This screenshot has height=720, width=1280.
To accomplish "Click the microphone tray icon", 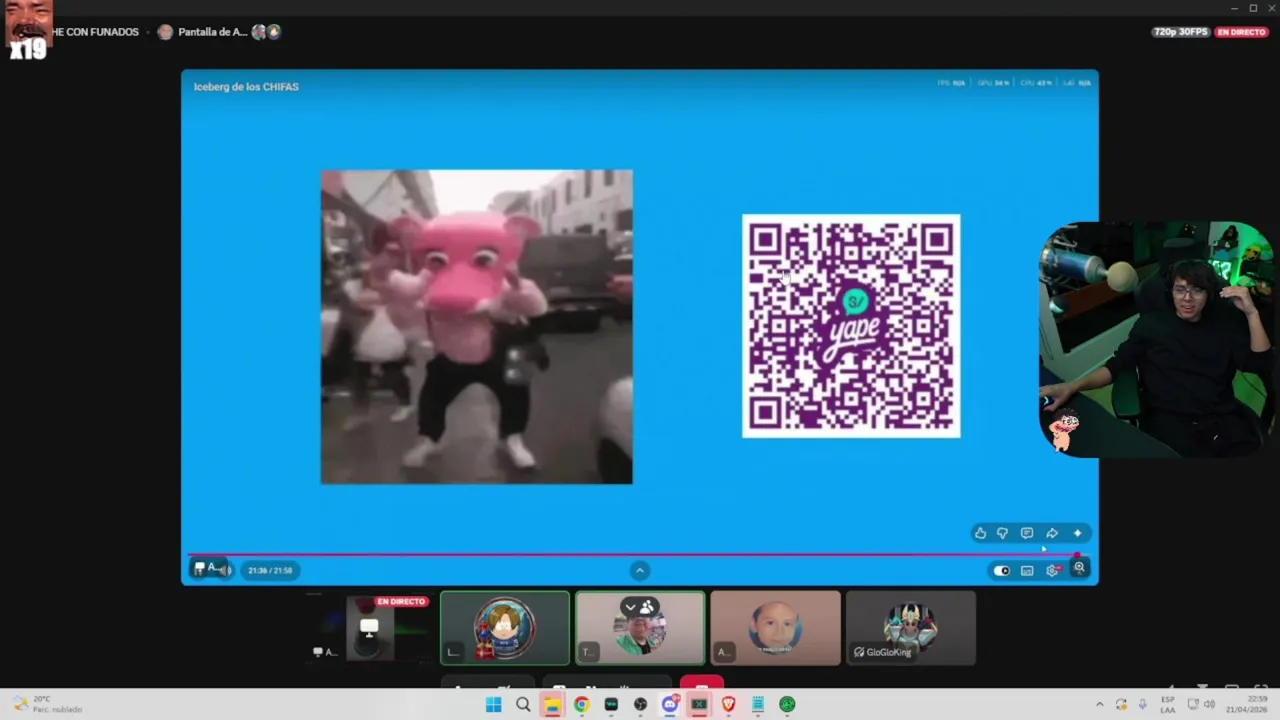I will (1143, 705).
